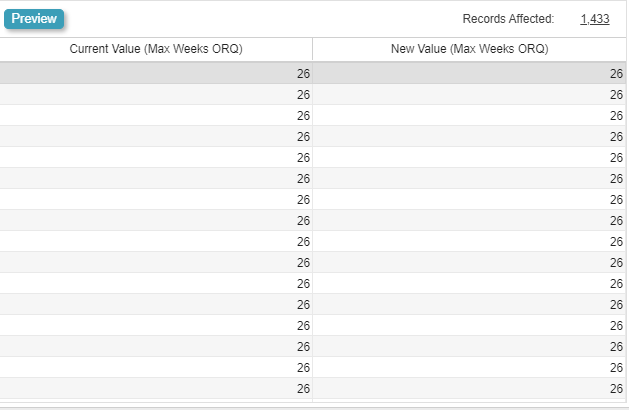Select seventh row's Current Value cell
This screenshot has height=410, width=629.
coord(156,199)
